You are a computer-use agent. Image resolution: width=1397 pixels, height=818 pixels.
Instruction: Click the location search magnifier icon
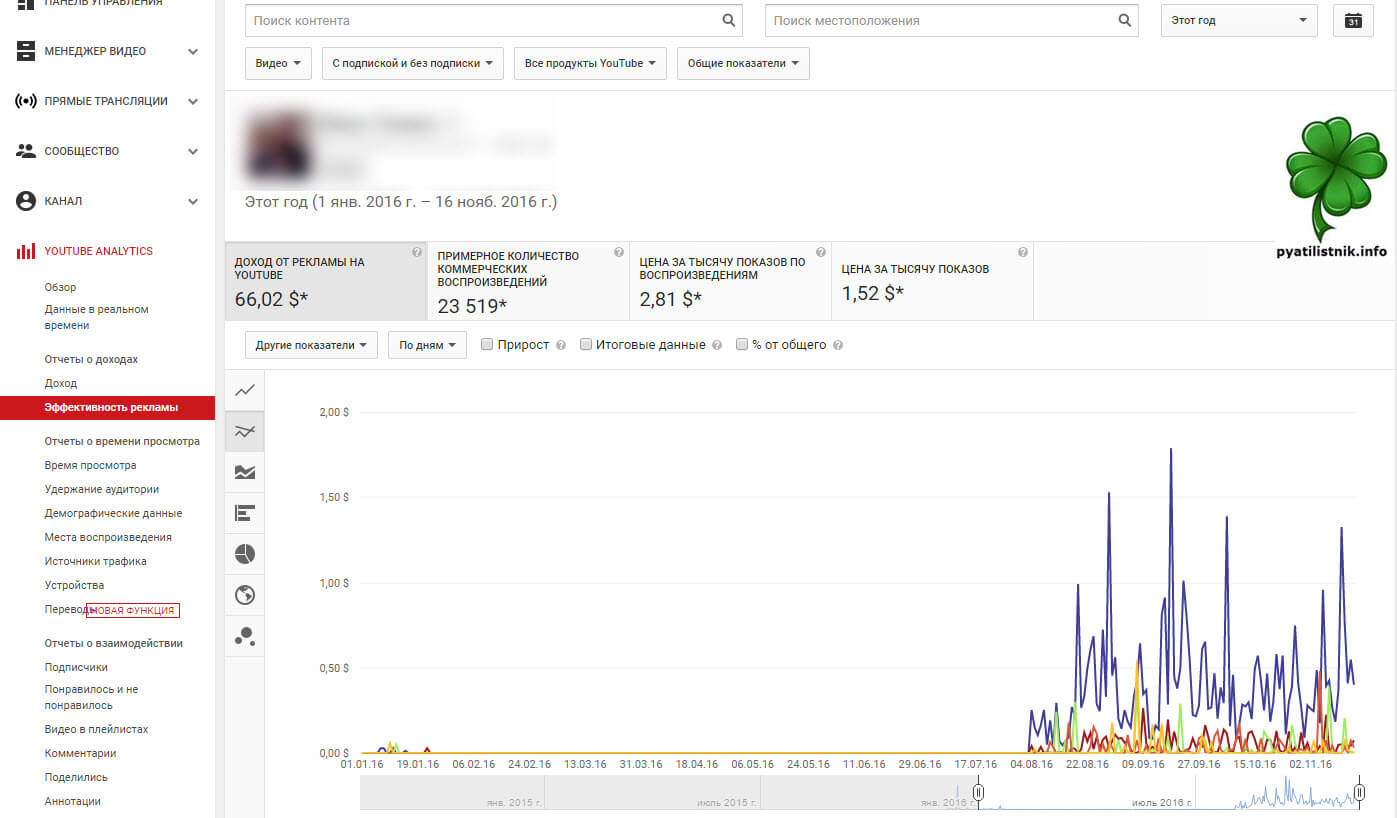[1125, 20]
